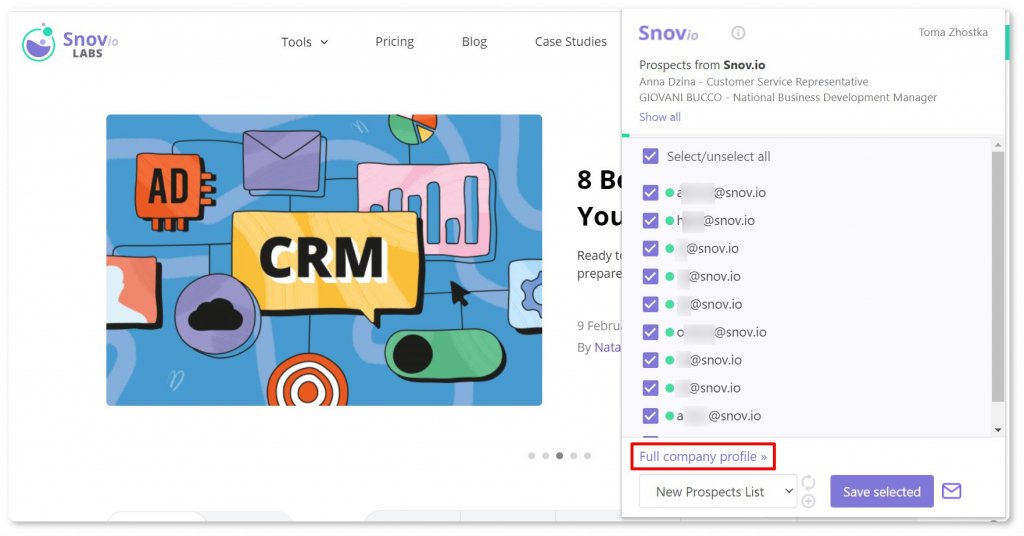Uncheck the last visible email starting with 'a'

coord(650,416)
